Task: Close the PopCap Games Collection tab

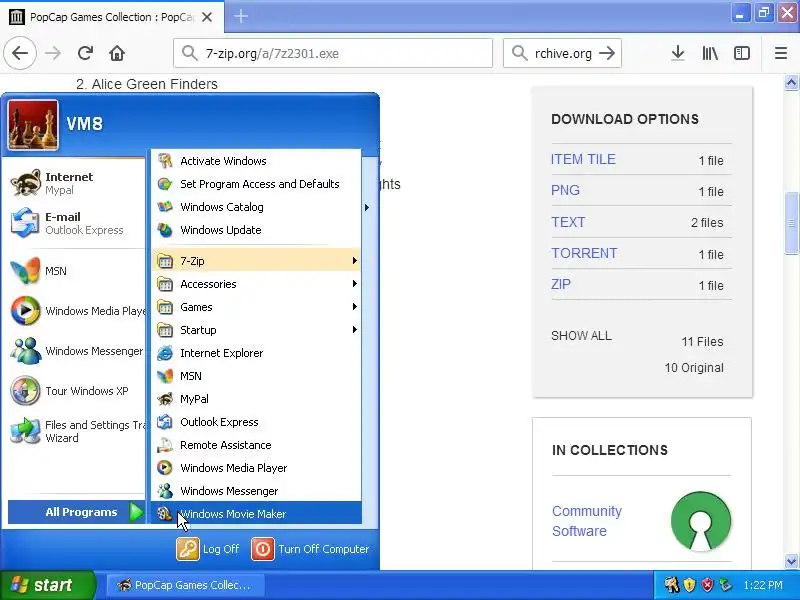Action: click(207, 17)
